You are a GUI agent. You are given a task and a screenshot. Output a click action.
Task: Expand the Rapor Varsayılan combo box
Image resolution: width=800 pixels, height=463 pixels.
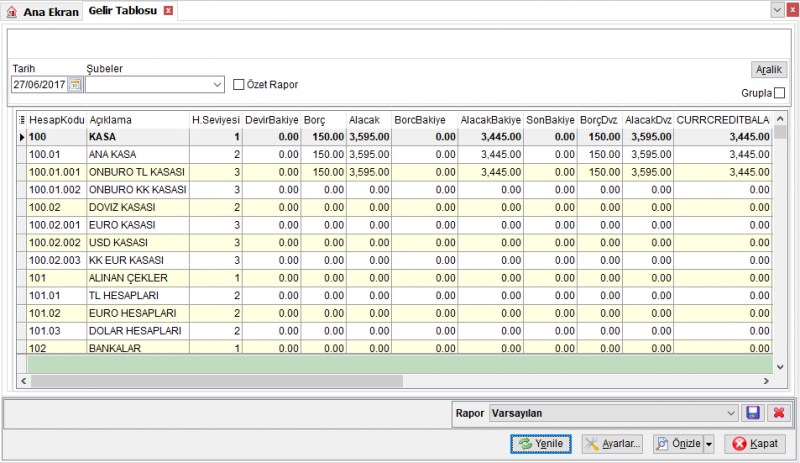tap(731, 413)
